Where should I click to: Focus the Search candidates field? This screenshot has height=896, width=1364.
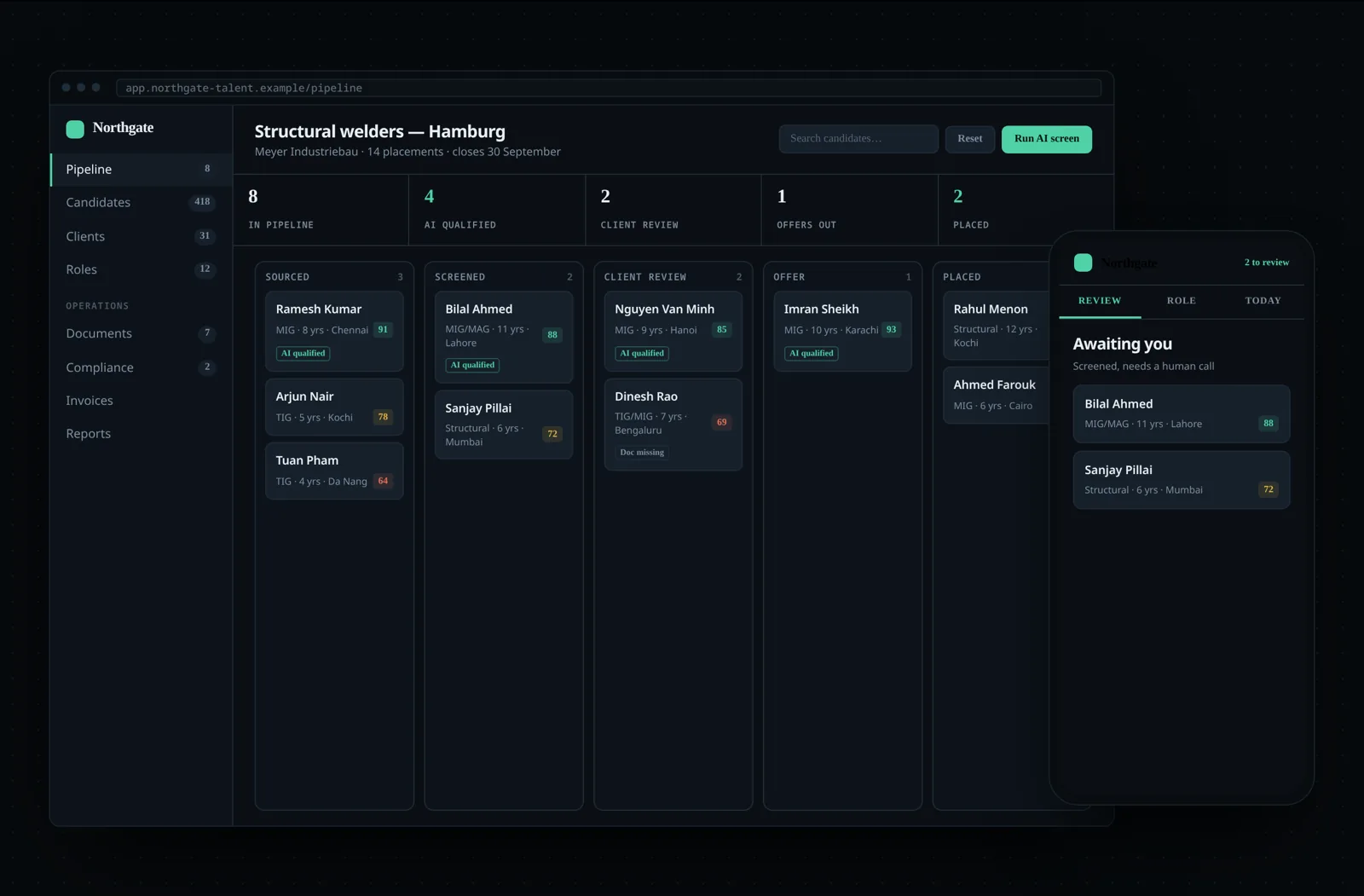pos(858,139)
